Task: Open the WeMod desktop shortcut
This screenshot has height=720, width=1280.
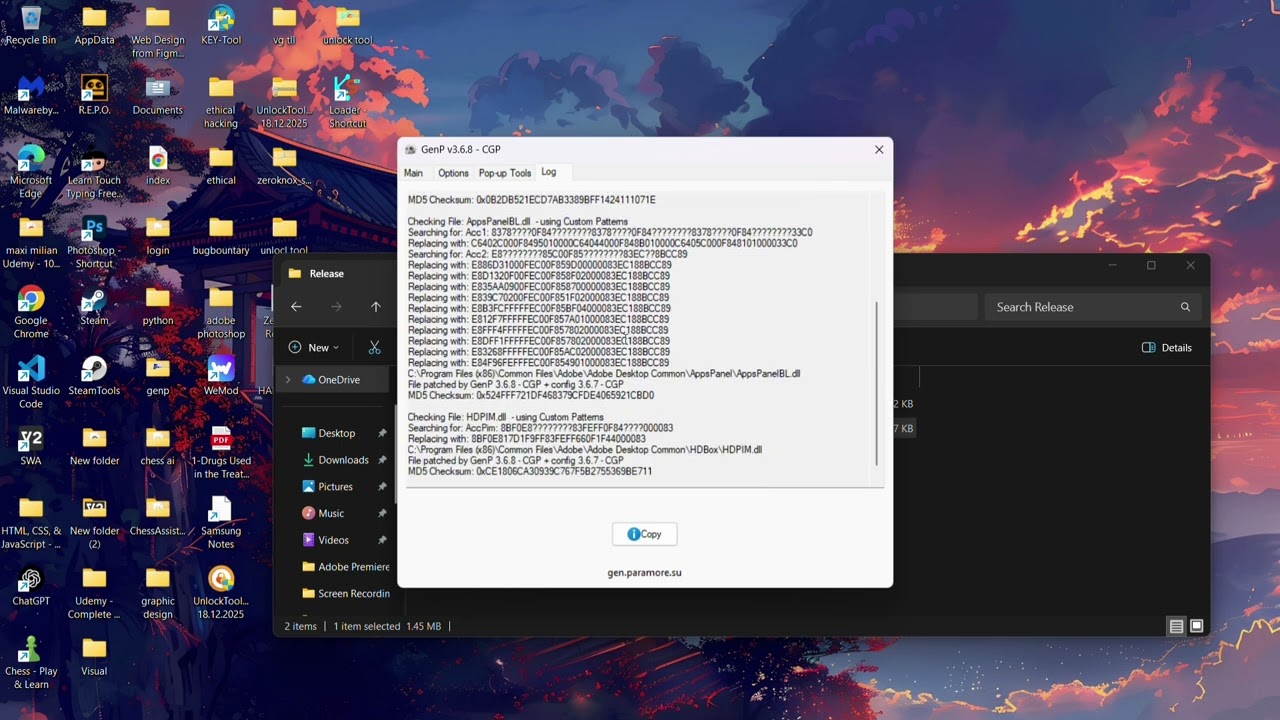Action: [221, 376]
